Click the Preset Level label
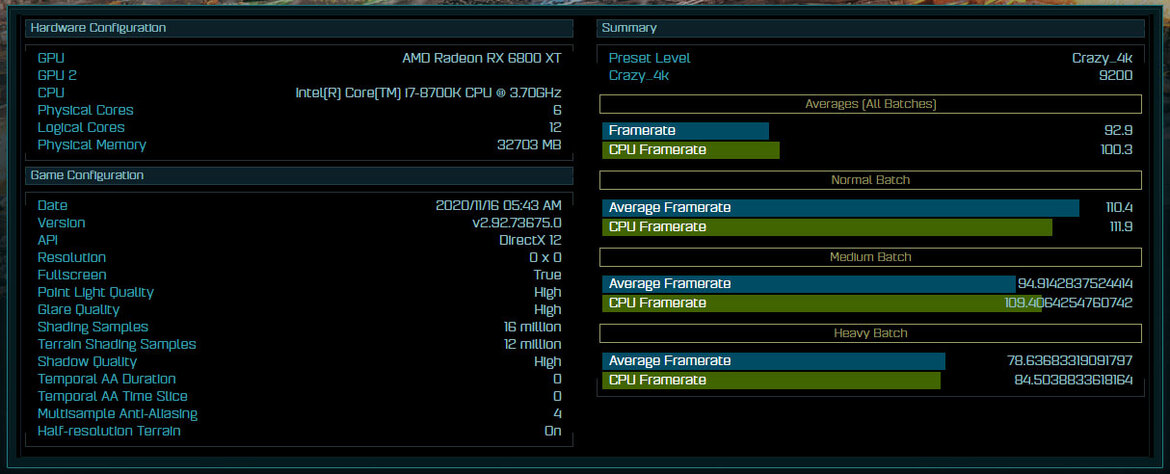Screen dimensions: 1170x474 click(649, 58)
